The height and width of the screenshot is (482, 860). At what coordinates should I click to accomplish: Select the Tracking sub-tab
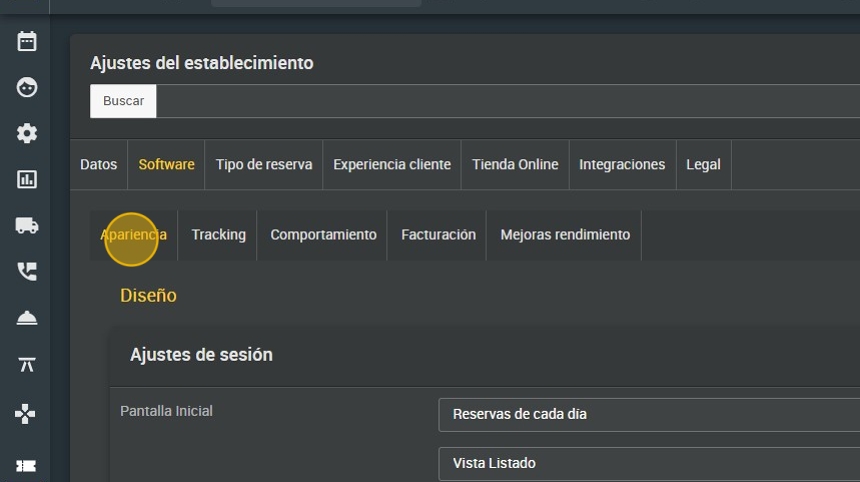click(218, 235)
